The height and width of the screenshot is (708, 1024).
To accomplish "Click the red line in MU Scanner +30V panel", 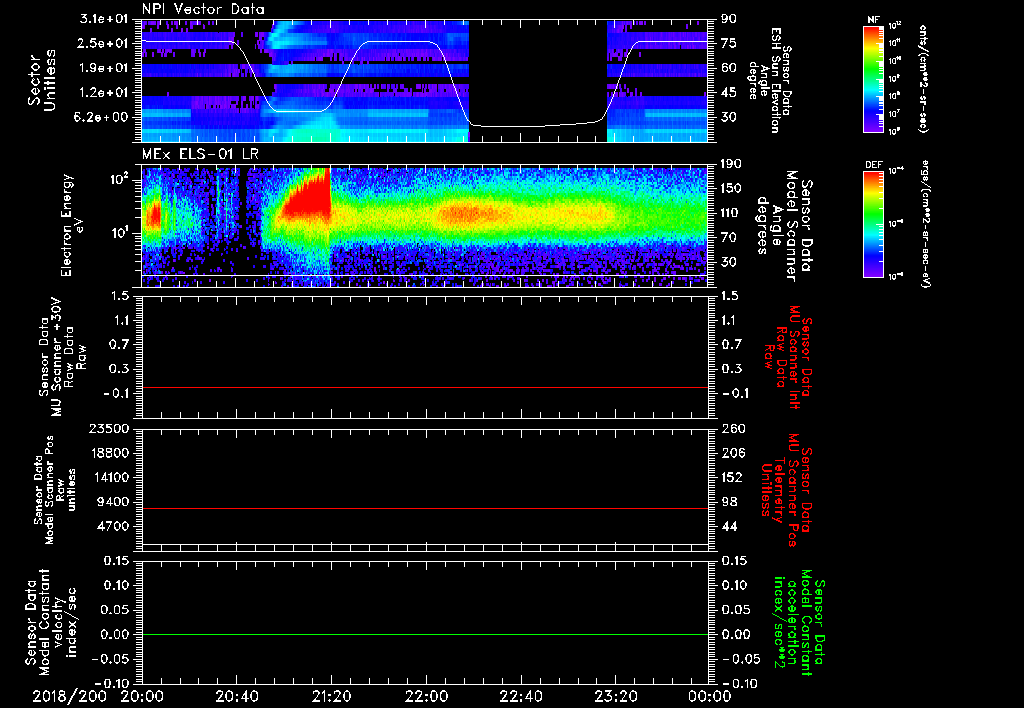I will (x=424, y=387).
